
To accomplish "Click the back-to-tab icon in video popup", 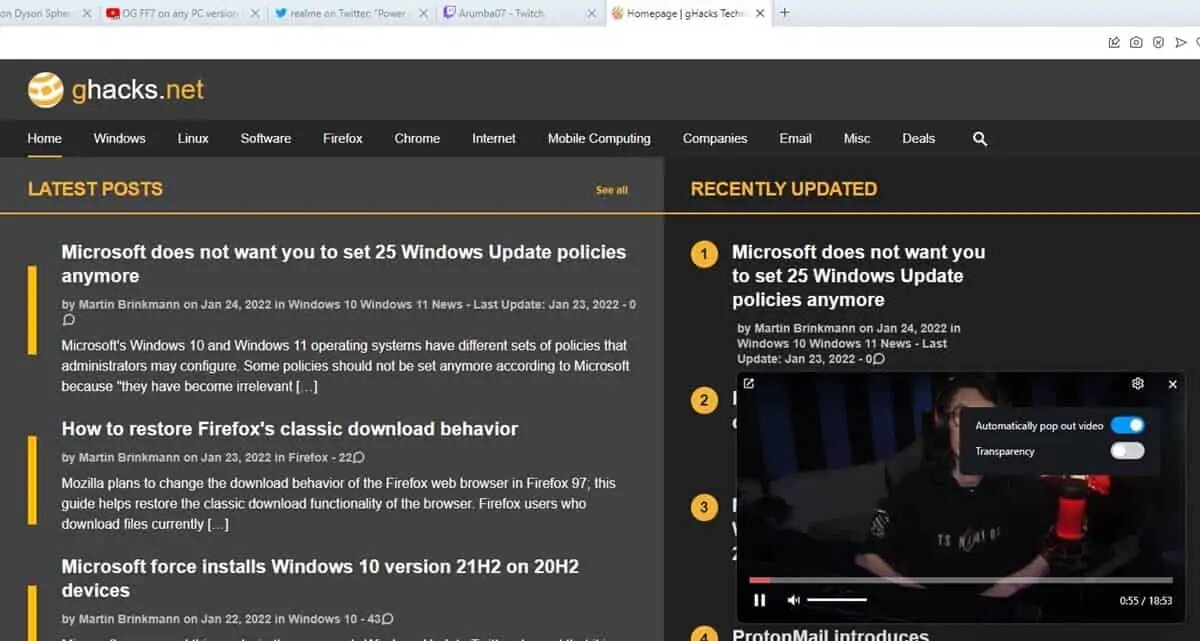I will tap(749, 384).
